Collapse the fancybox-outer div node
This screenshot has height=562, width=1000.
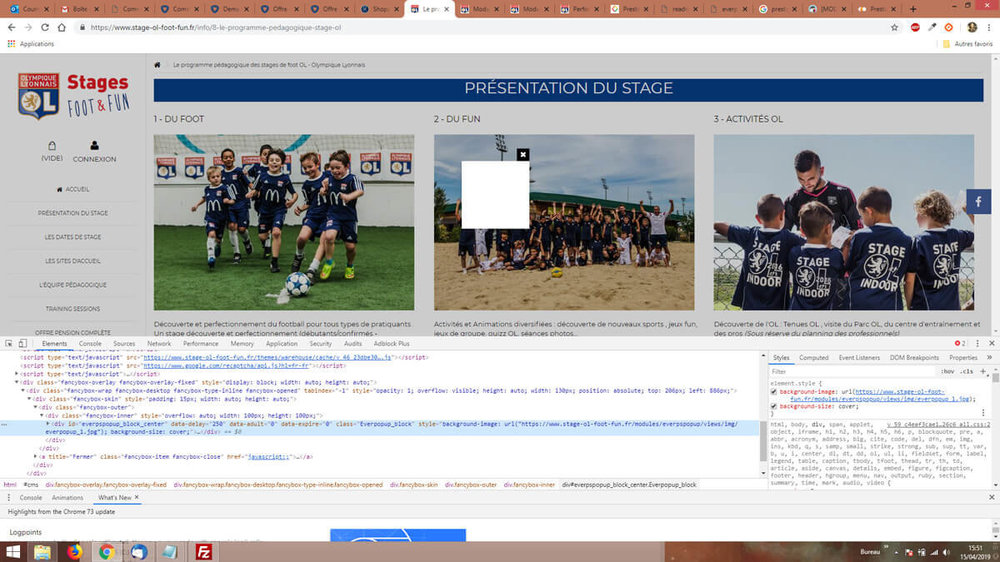(x=36, y=407)
